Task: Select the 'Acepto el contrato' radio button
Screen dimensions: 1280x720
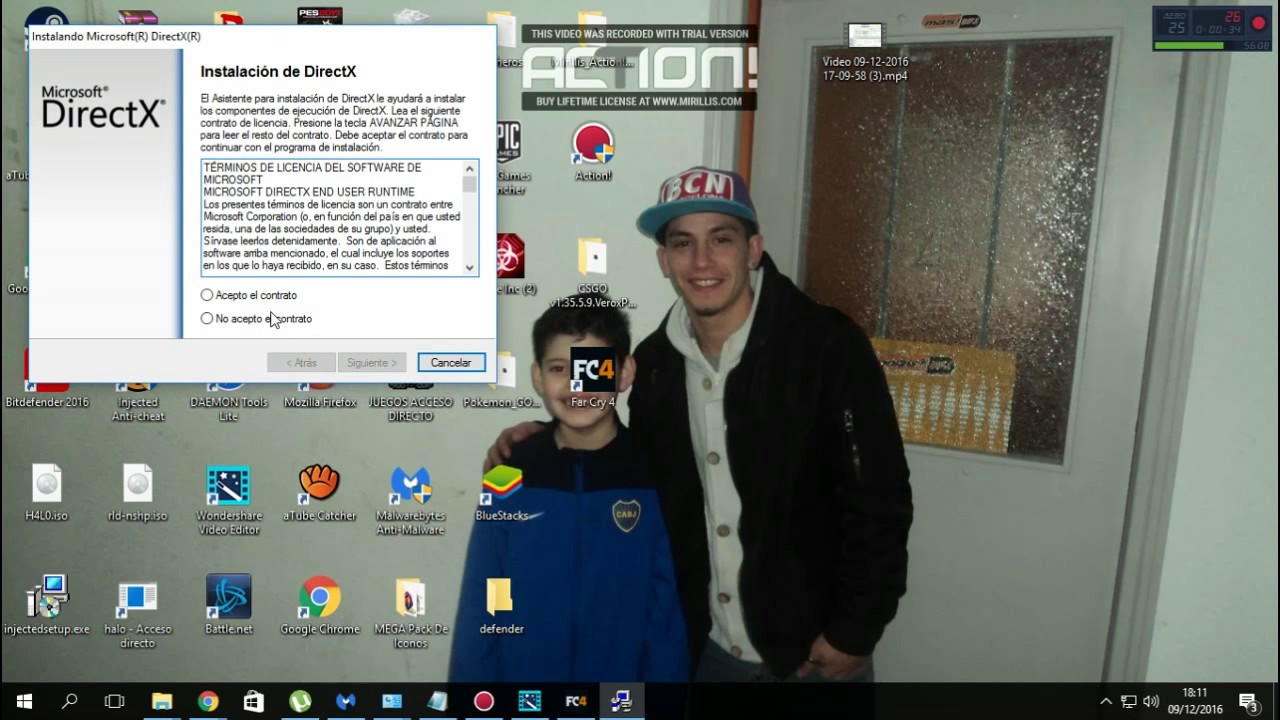Action: 207,295
